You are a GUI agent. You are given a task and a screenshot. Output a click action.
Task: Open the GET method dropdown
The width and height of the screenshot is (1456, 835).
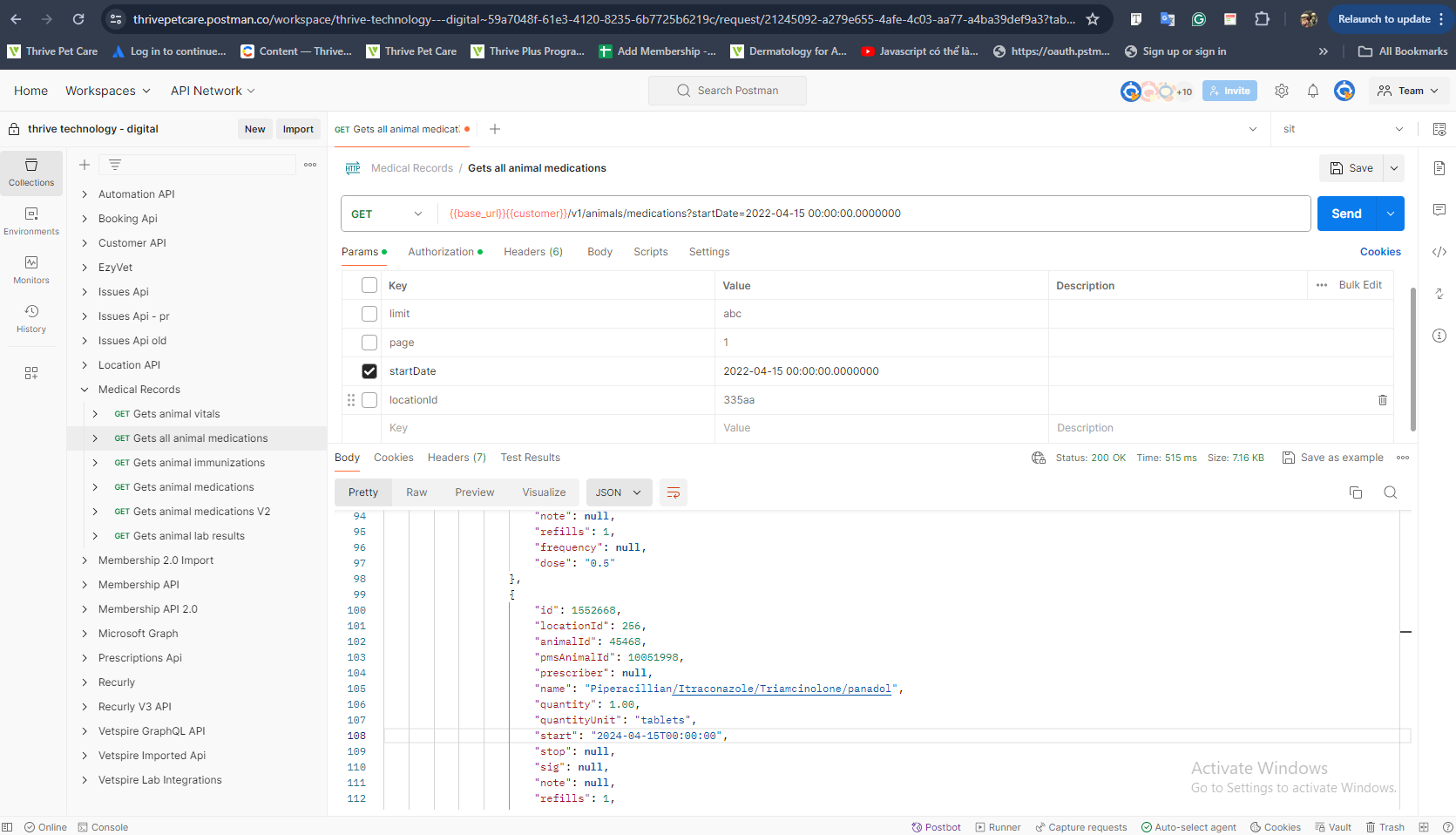(387, 214)
